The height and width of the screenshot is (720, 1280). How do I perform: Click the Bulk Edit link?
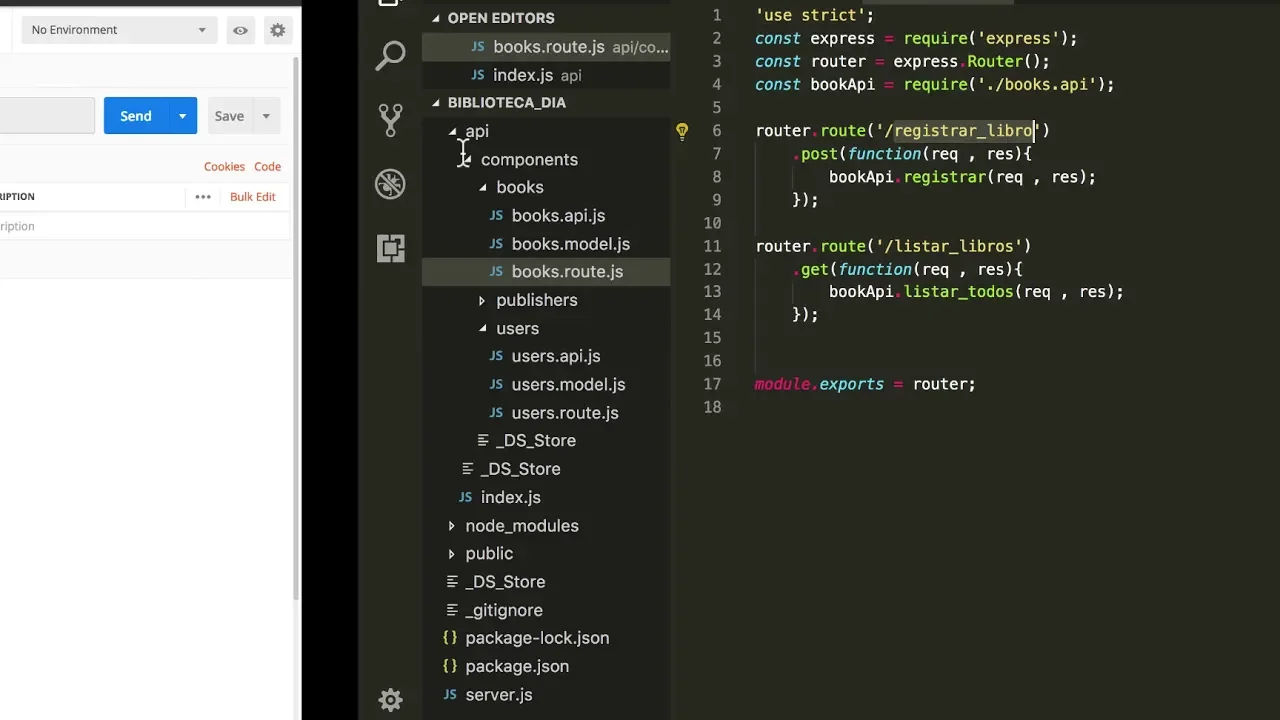(252, 197)
